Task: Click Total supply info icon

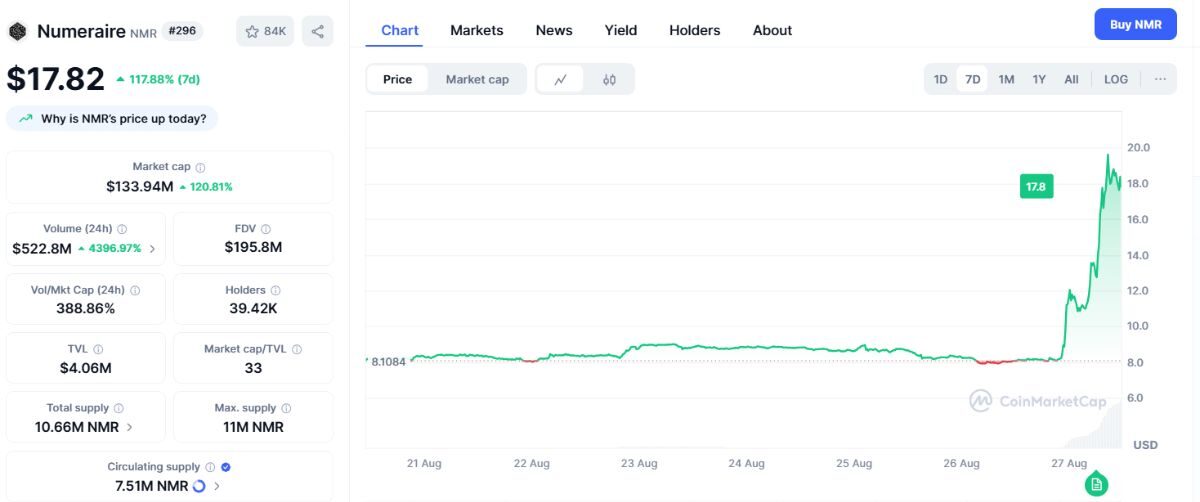Action: (x=119, y=408)
